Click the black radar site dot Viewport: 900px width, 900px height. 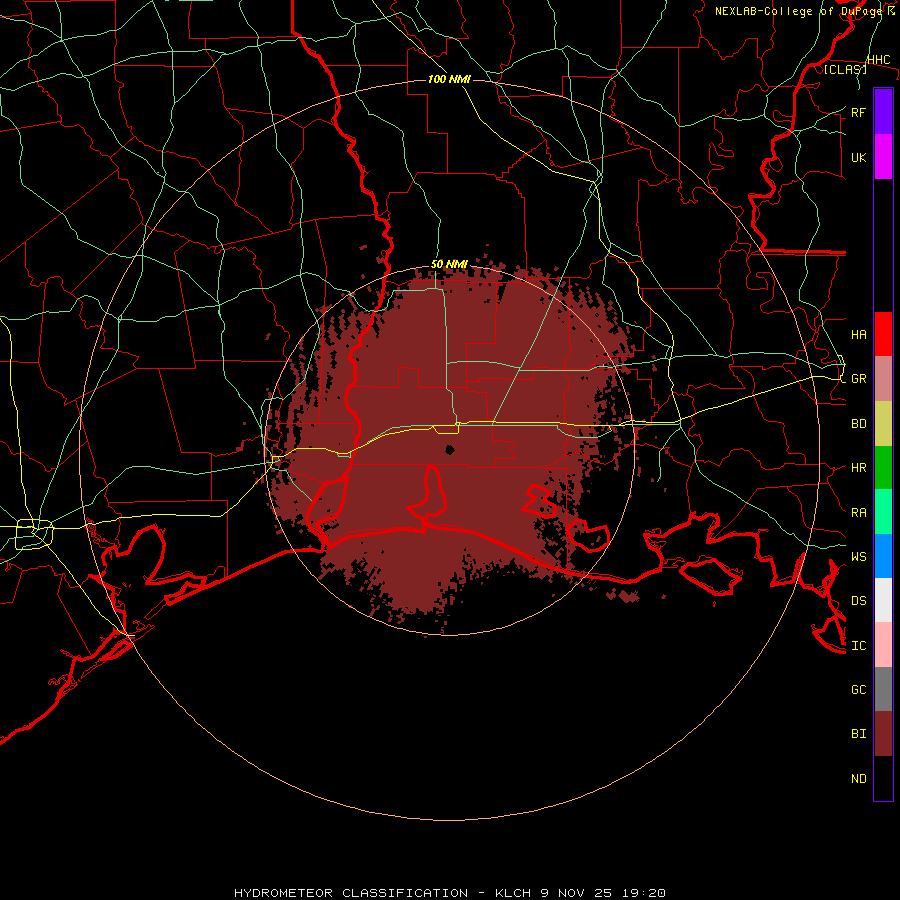449,449
